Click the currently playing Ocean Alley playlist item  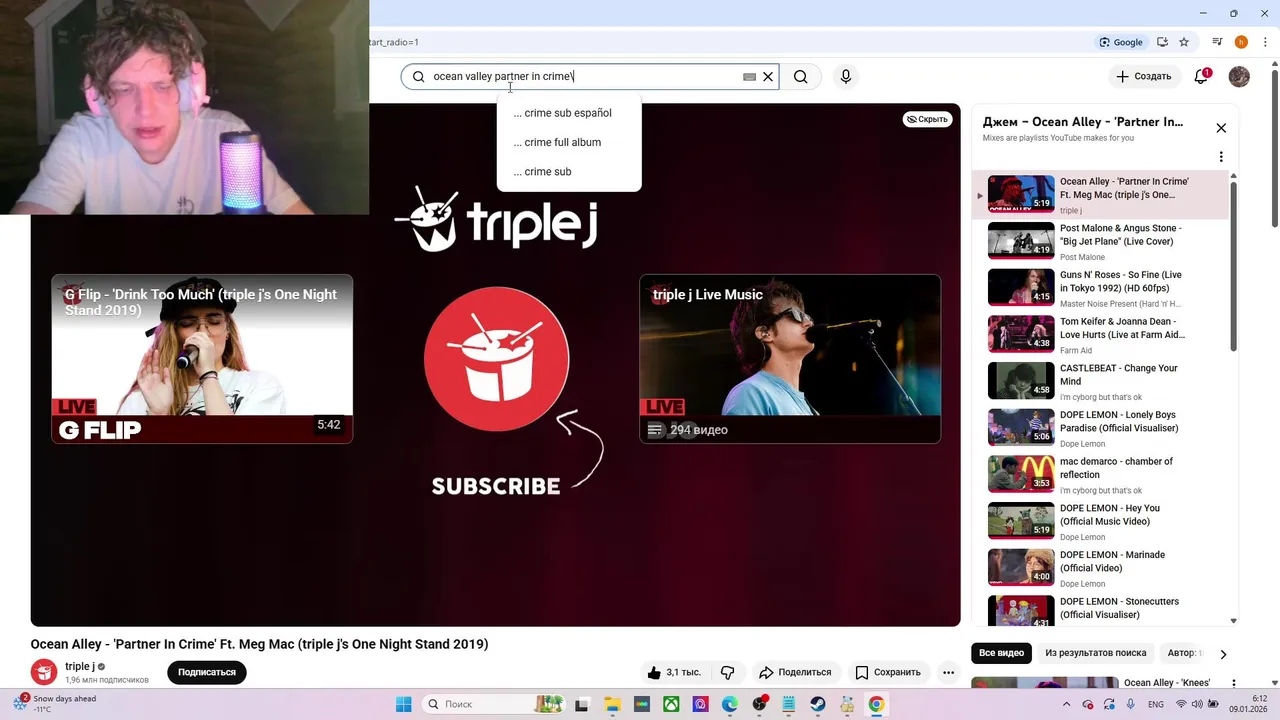(x=1100, y=195)
